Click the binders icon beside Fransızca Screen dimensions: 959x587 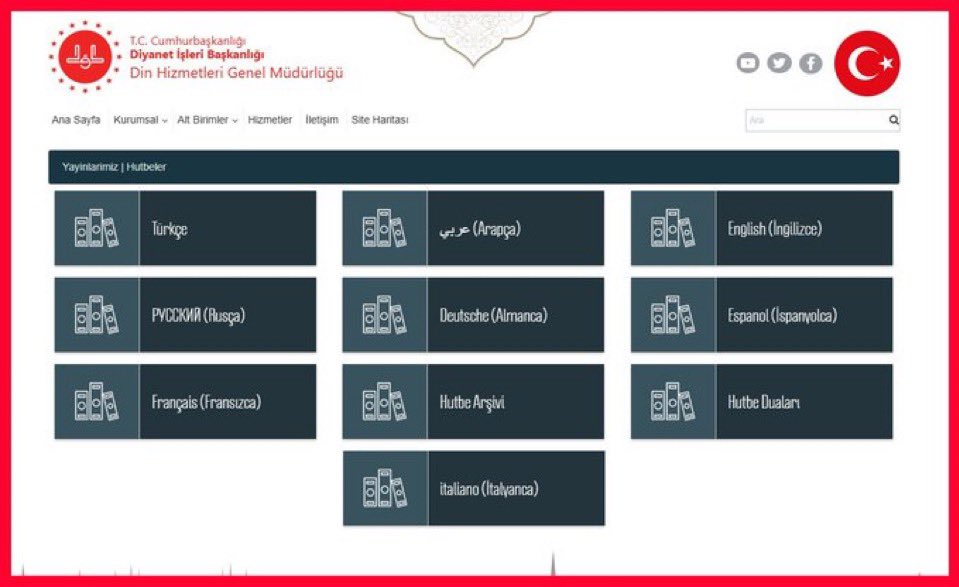point(97,402)
